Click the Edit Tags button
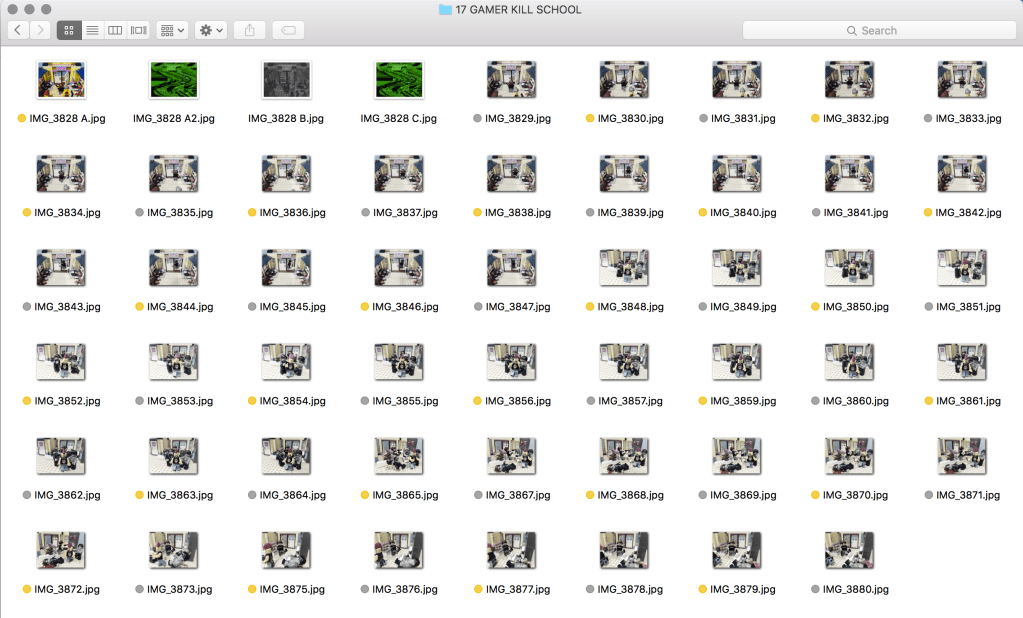Viewport: 1023px width, 618px height. 288,30
